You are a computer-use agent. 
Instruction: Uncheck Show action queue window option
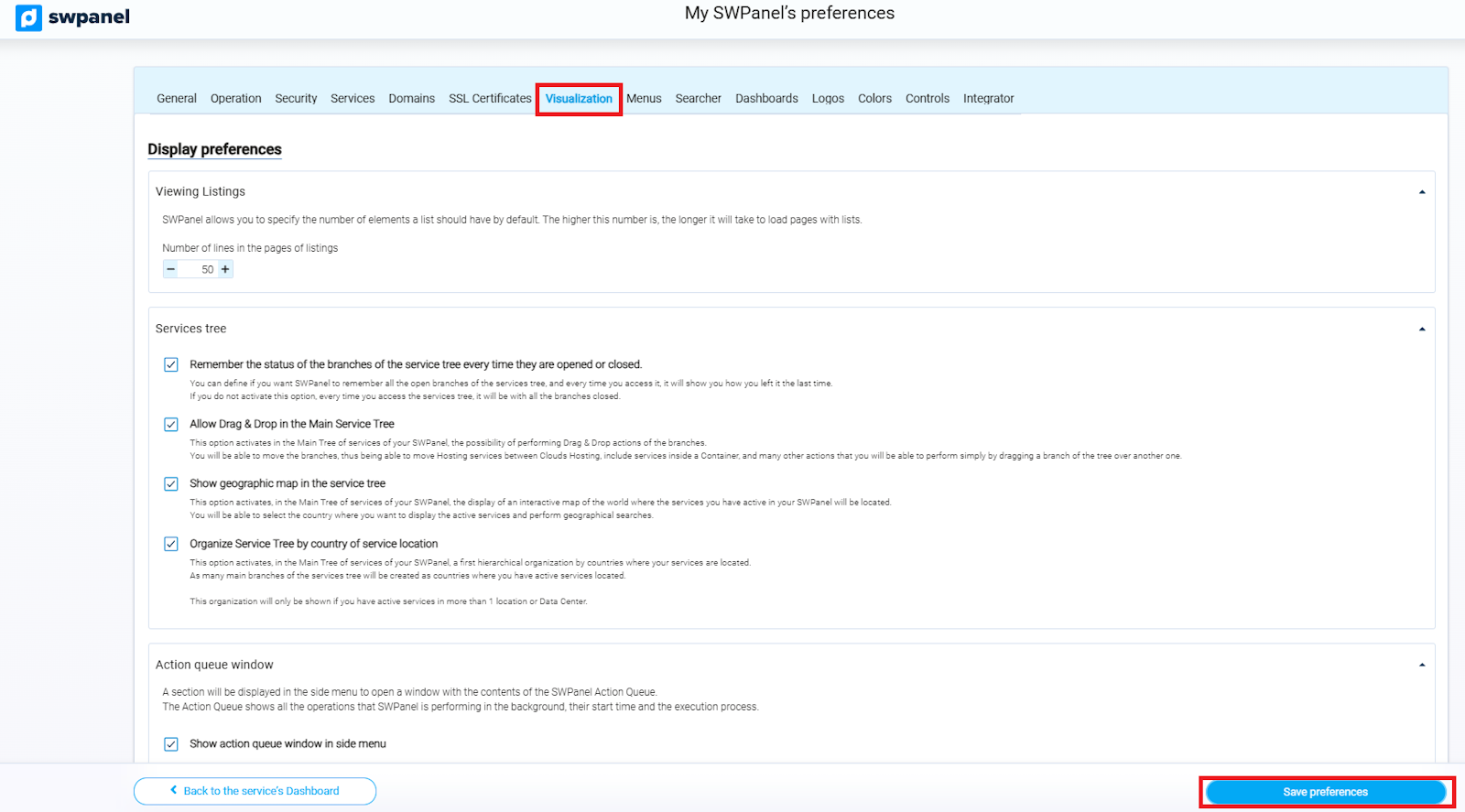pos(171,744)
